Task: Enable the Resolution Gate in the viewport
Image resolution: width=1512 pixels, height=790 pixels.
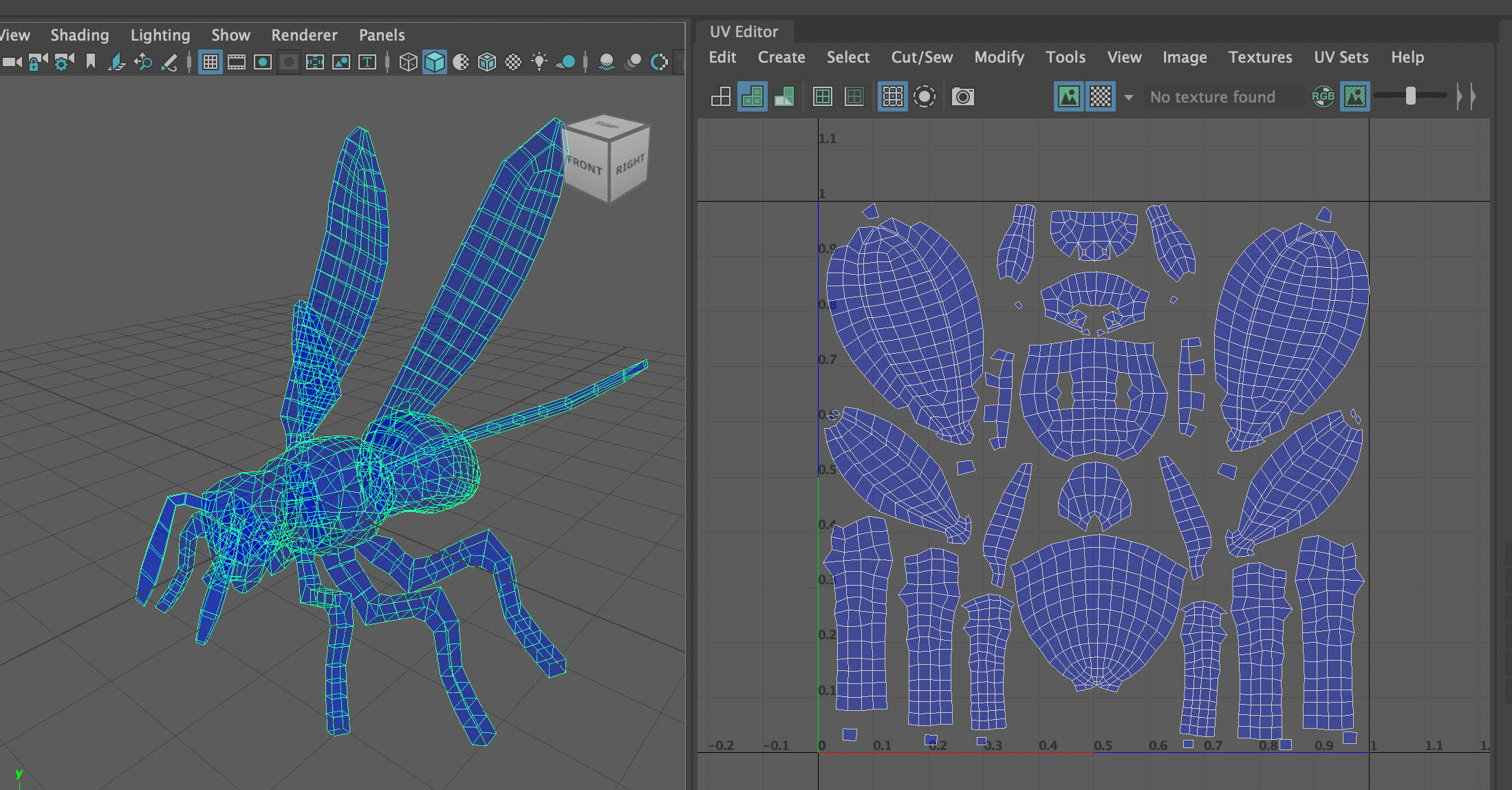Action: point(262,61)
